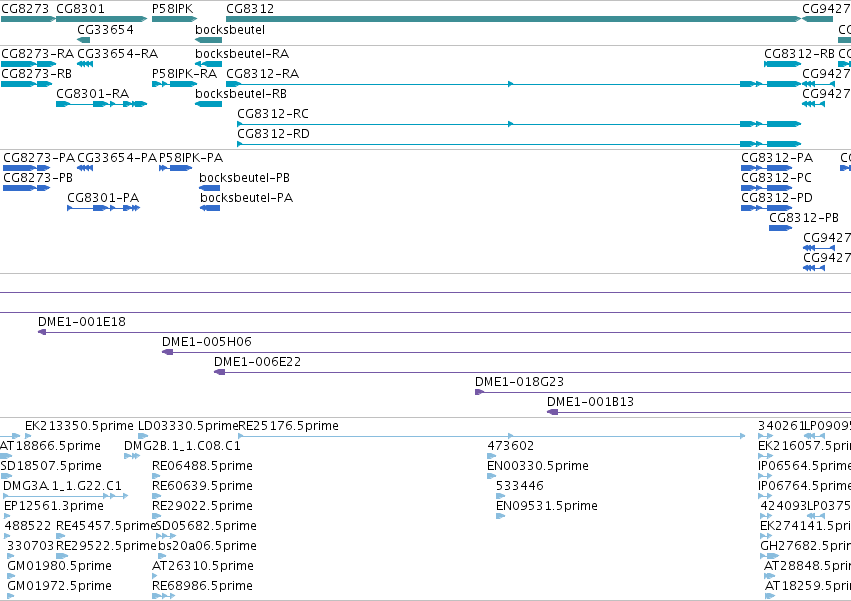The image size is (851, 601).
Task: Click the DME1-005H06 clone label
Action: pos(207,342)
